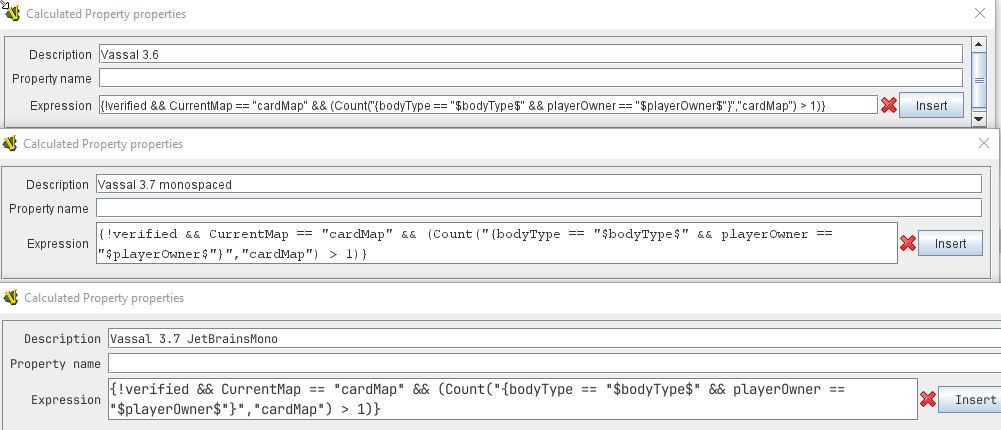Focus Property name field in Vassal 3.6 window

(x=531, y=78)
